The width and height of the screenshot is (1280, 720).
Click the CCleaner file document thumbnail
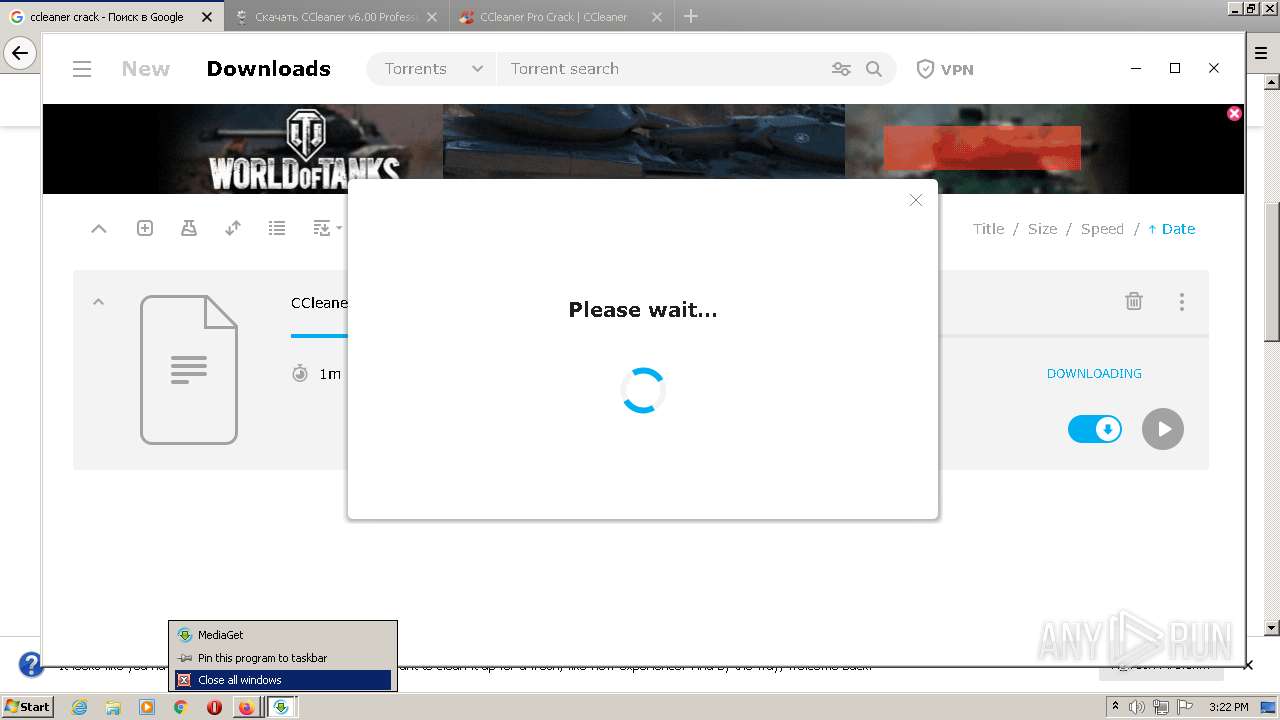click(x=189, y=369)
